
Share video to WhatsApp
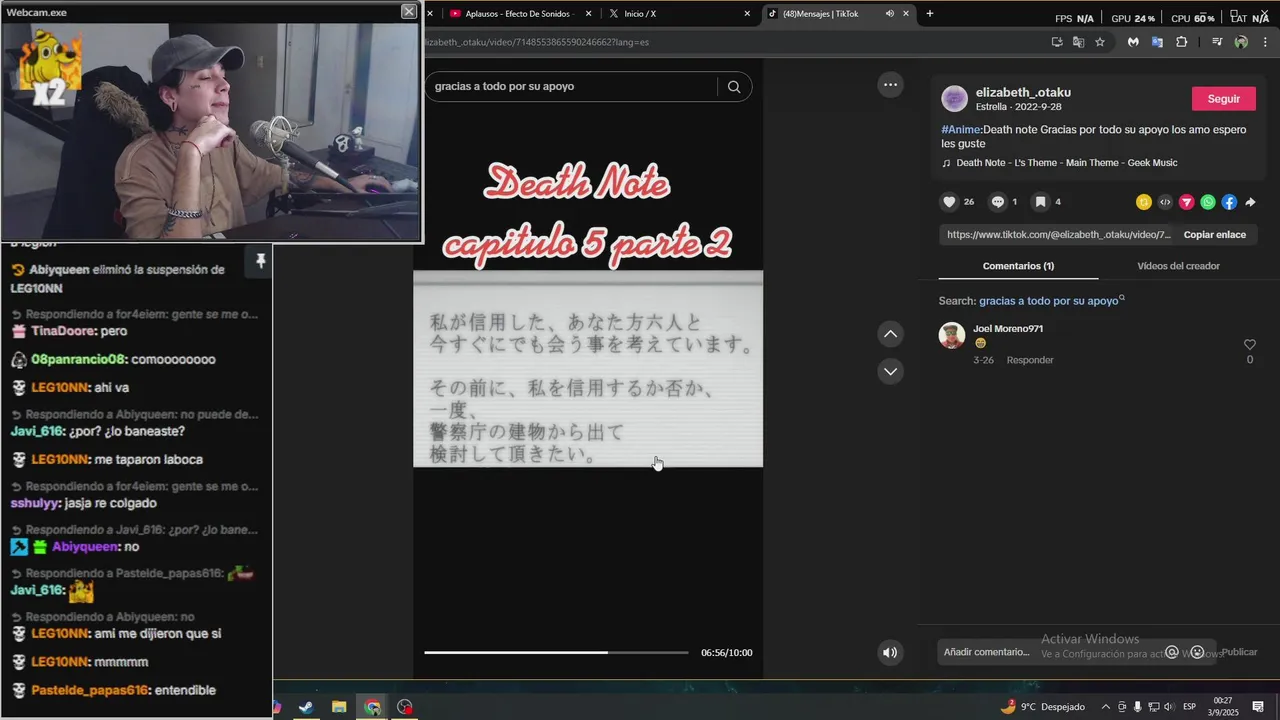[x=1208, y=202]
